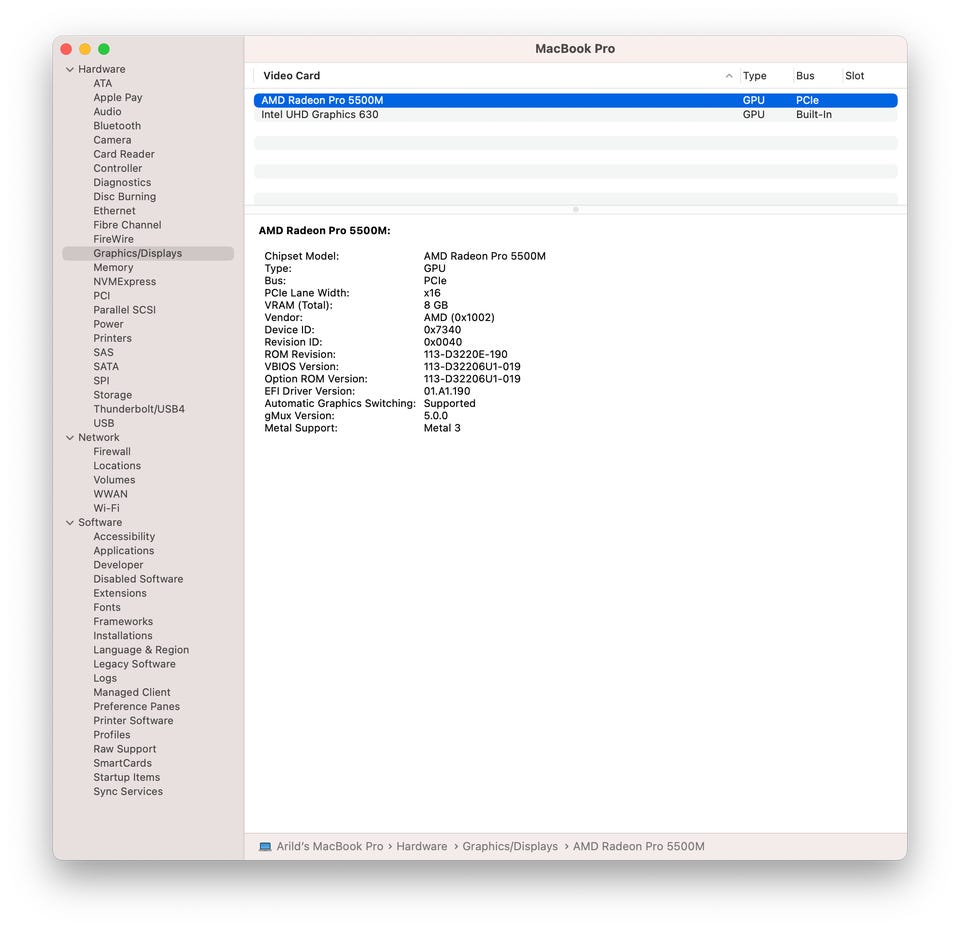The width and height of the screenshot is (960, 930).
Task: Open Startup Items in the sidebar
Action: tap(126, 777)
